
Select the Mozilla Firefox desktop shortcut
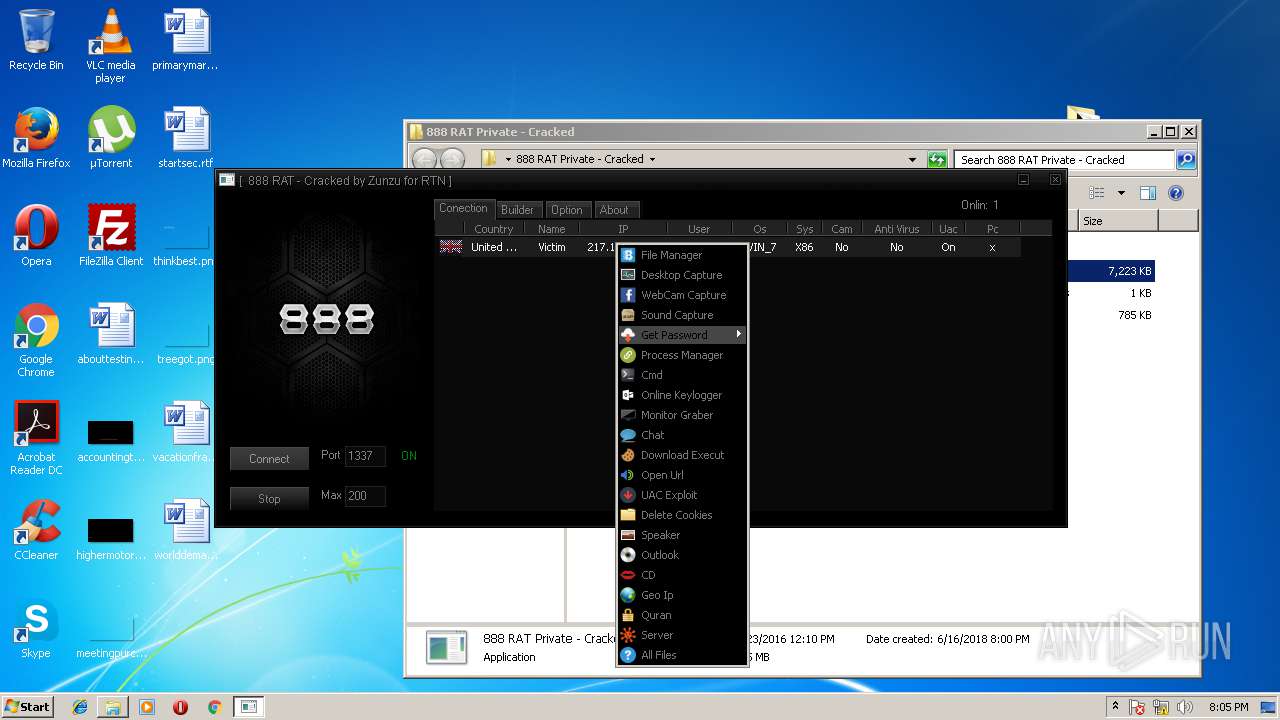coord(36,137)
